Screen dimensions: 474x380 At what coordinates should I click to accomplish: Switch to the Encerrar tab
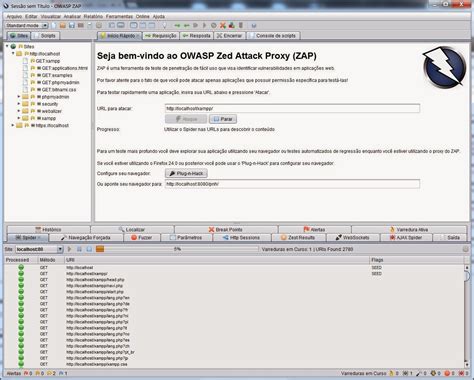pos(229,35)
